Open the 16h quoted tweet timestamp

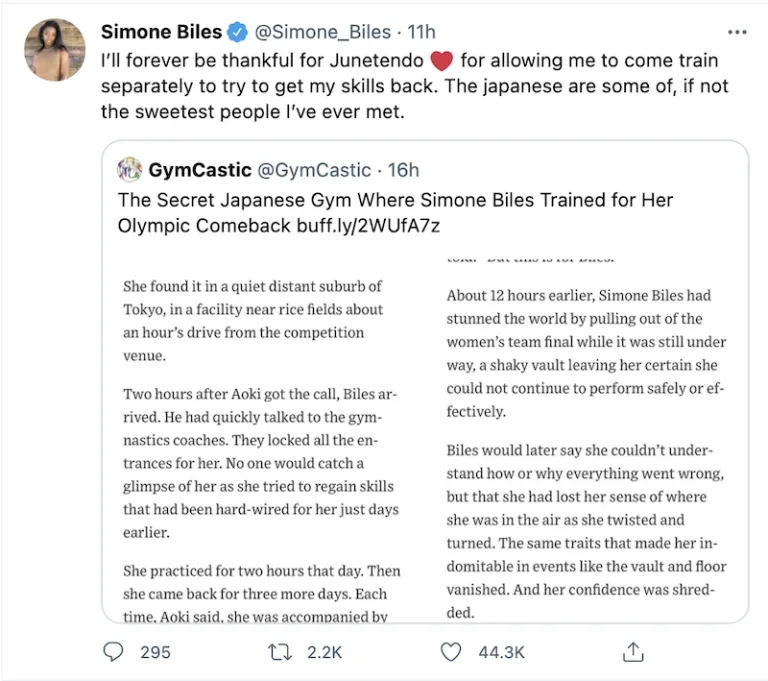coord(404,170)
